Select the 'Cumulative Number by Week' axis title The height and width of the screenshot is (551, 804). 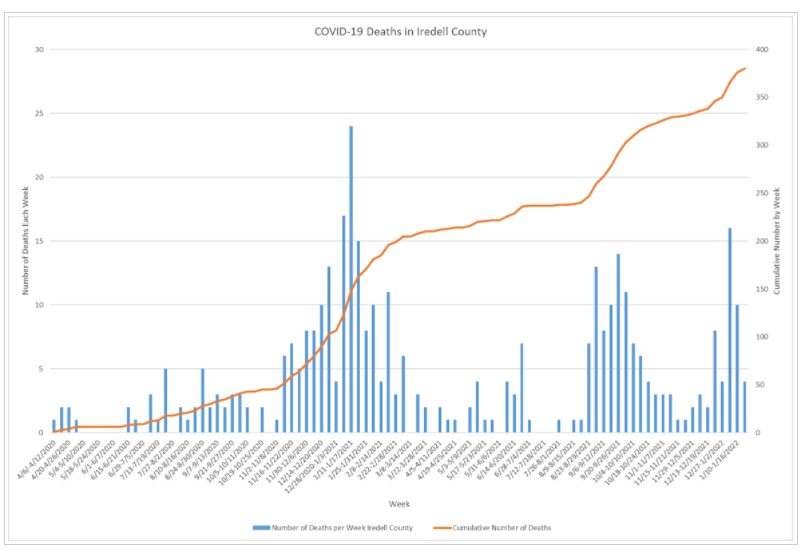tap(776, 241)
